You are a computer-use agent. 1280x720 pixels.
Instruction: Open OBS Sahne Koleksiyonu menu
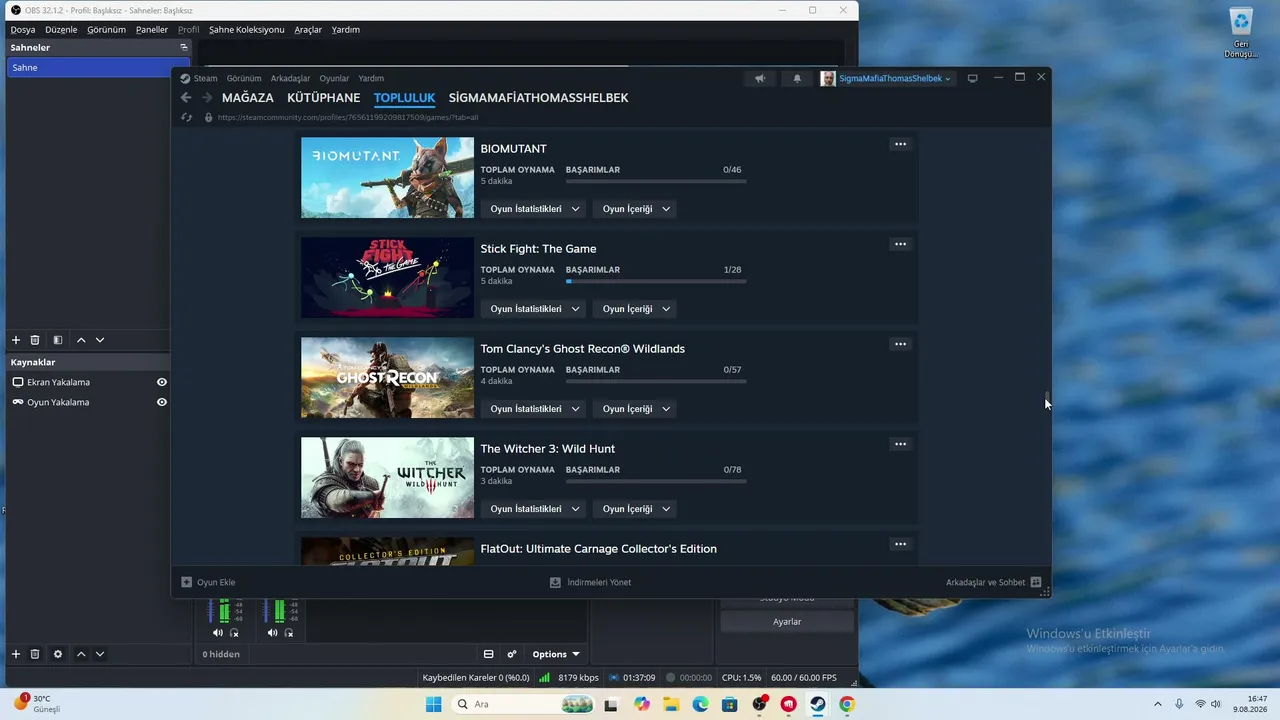246,30
